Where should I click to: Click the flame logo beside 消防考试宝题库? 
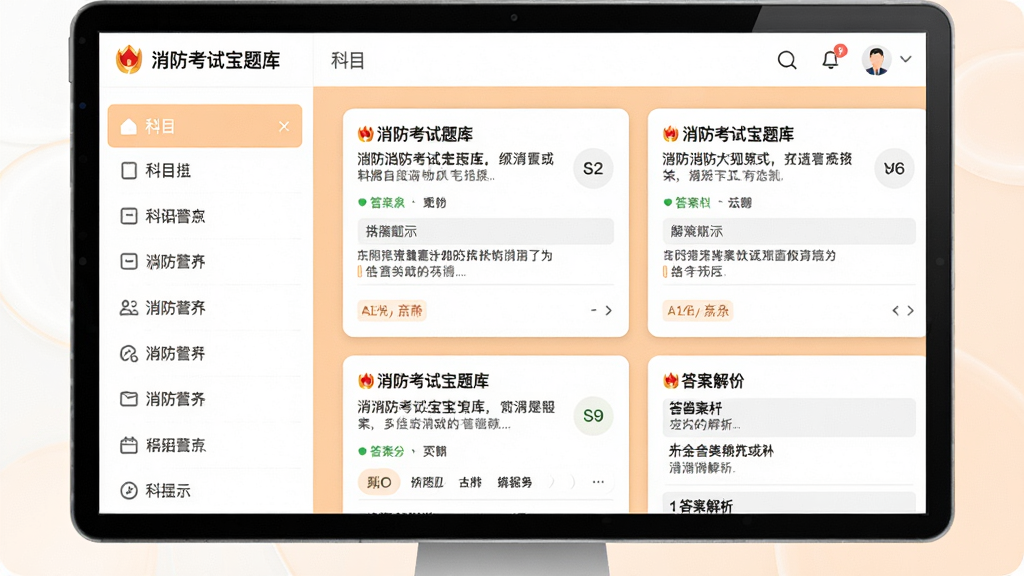pyautogui.click(x=129, y=59)
